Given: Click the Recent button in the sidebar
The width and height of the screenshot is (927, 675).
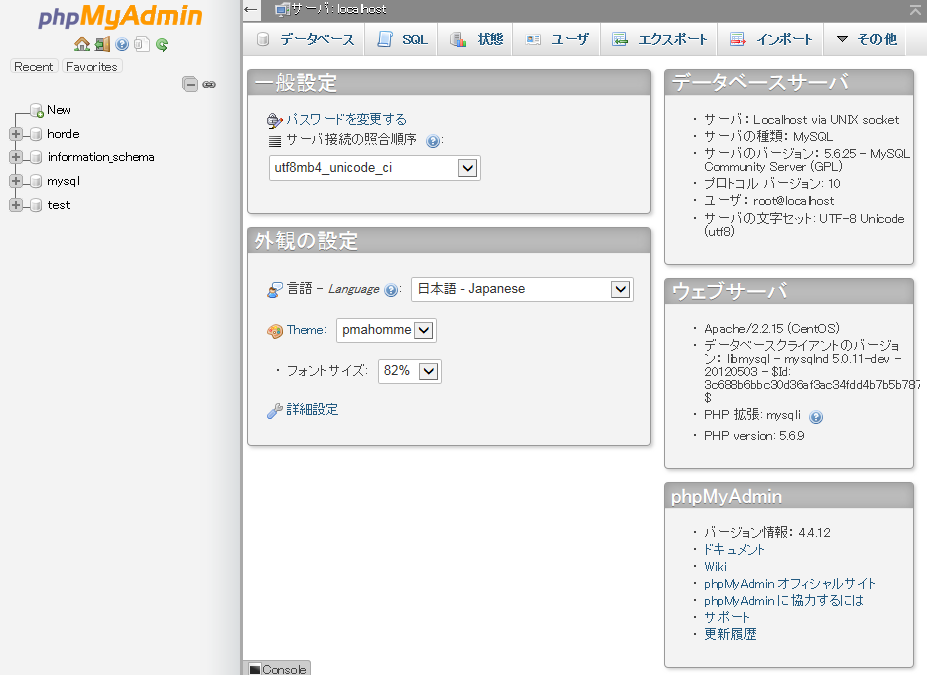Looking at the screenshot, I should coord(34,67).
